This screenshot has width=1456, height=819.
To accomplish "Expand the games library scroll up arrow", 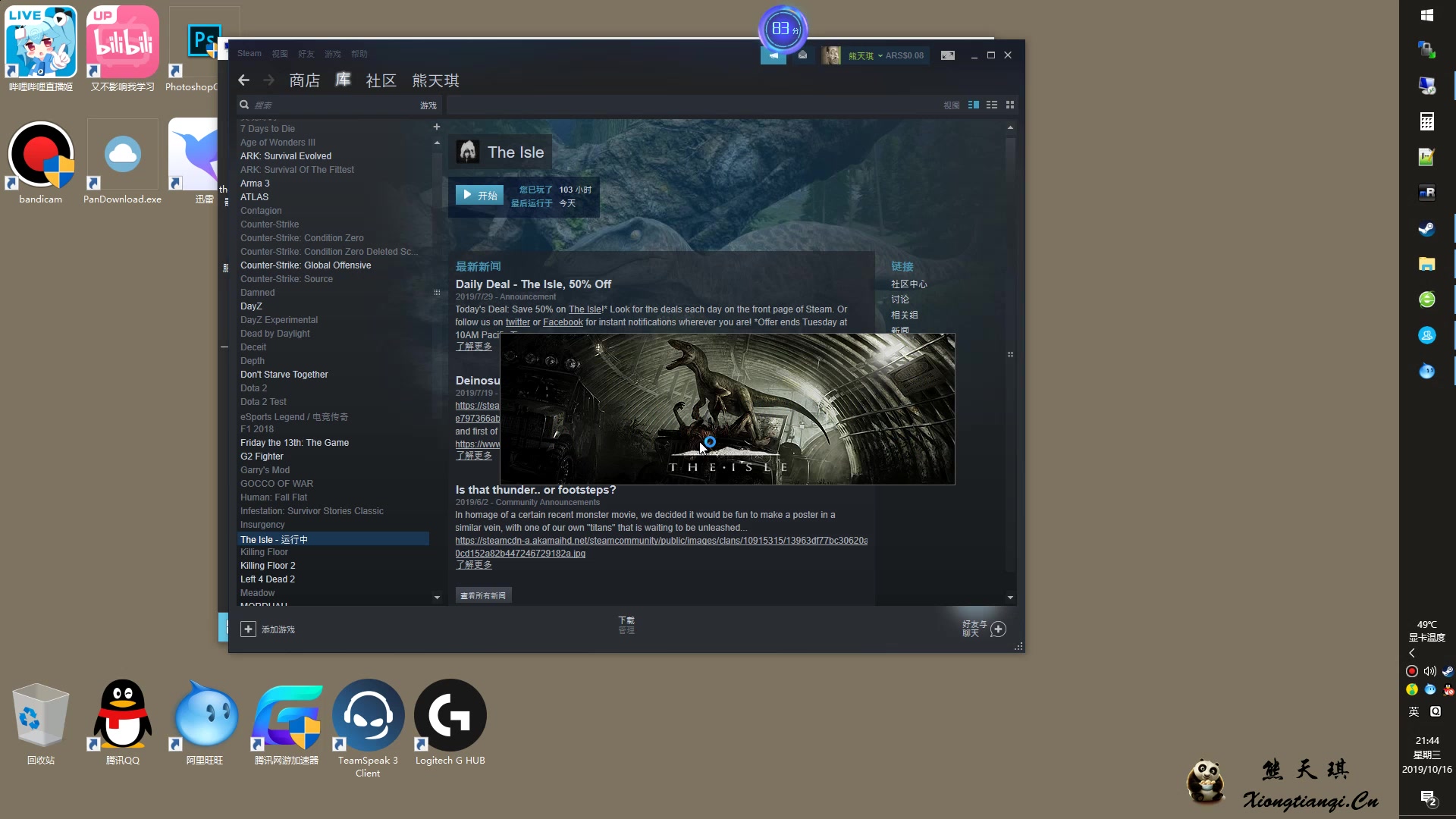I will coord(437,142).
